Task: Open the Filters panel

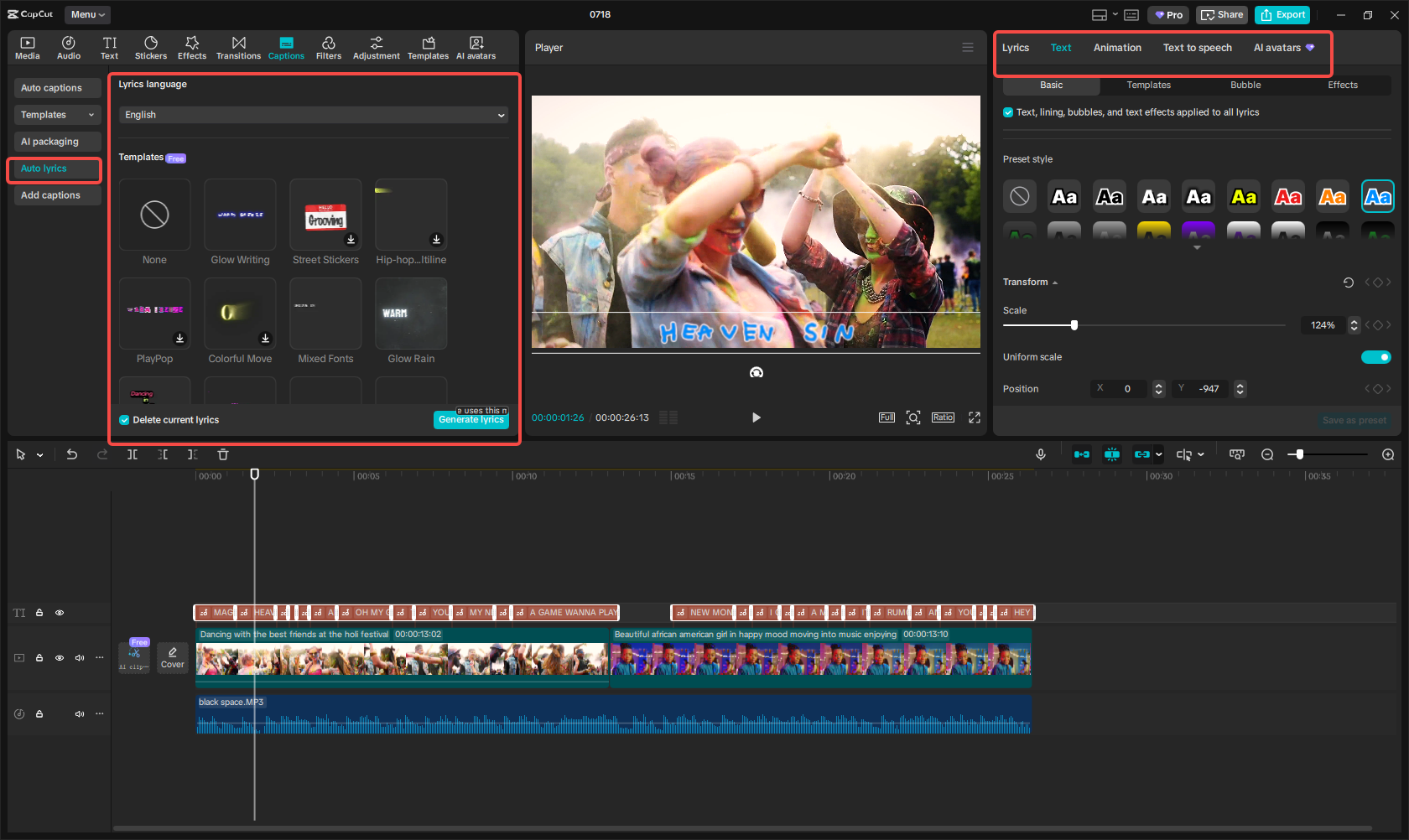Action: 328,48
